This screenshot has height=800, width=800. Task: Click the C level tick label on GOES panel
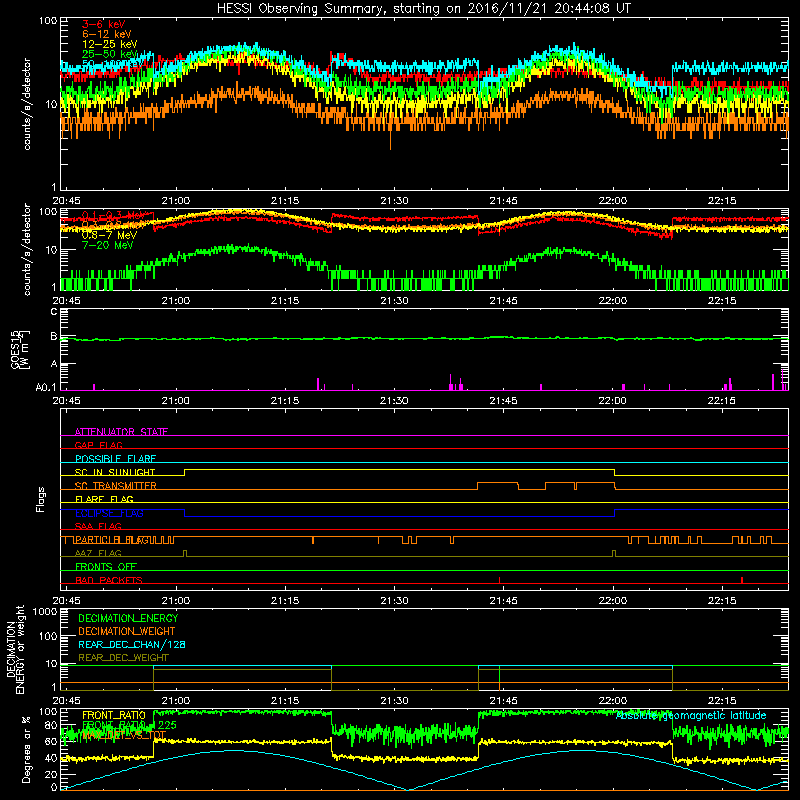54,312
